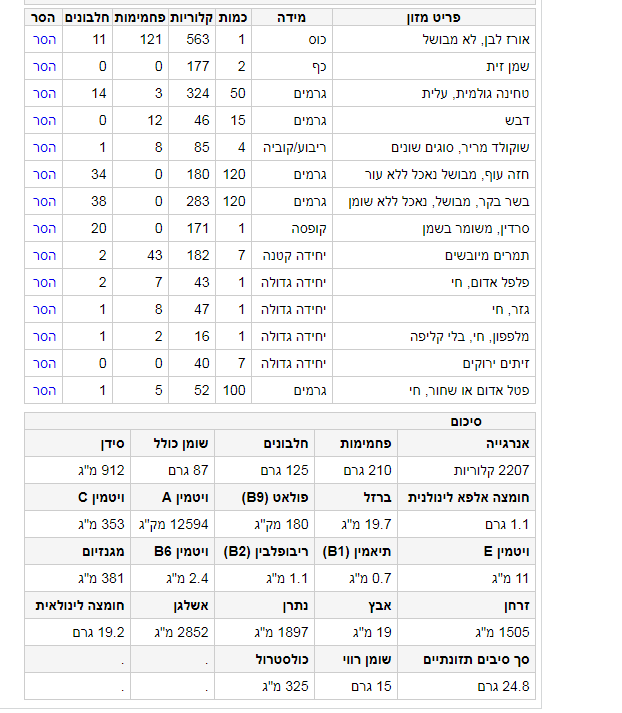Click the תיאמין (B1) label
622x713 pixels.
[x=357, y=552]
